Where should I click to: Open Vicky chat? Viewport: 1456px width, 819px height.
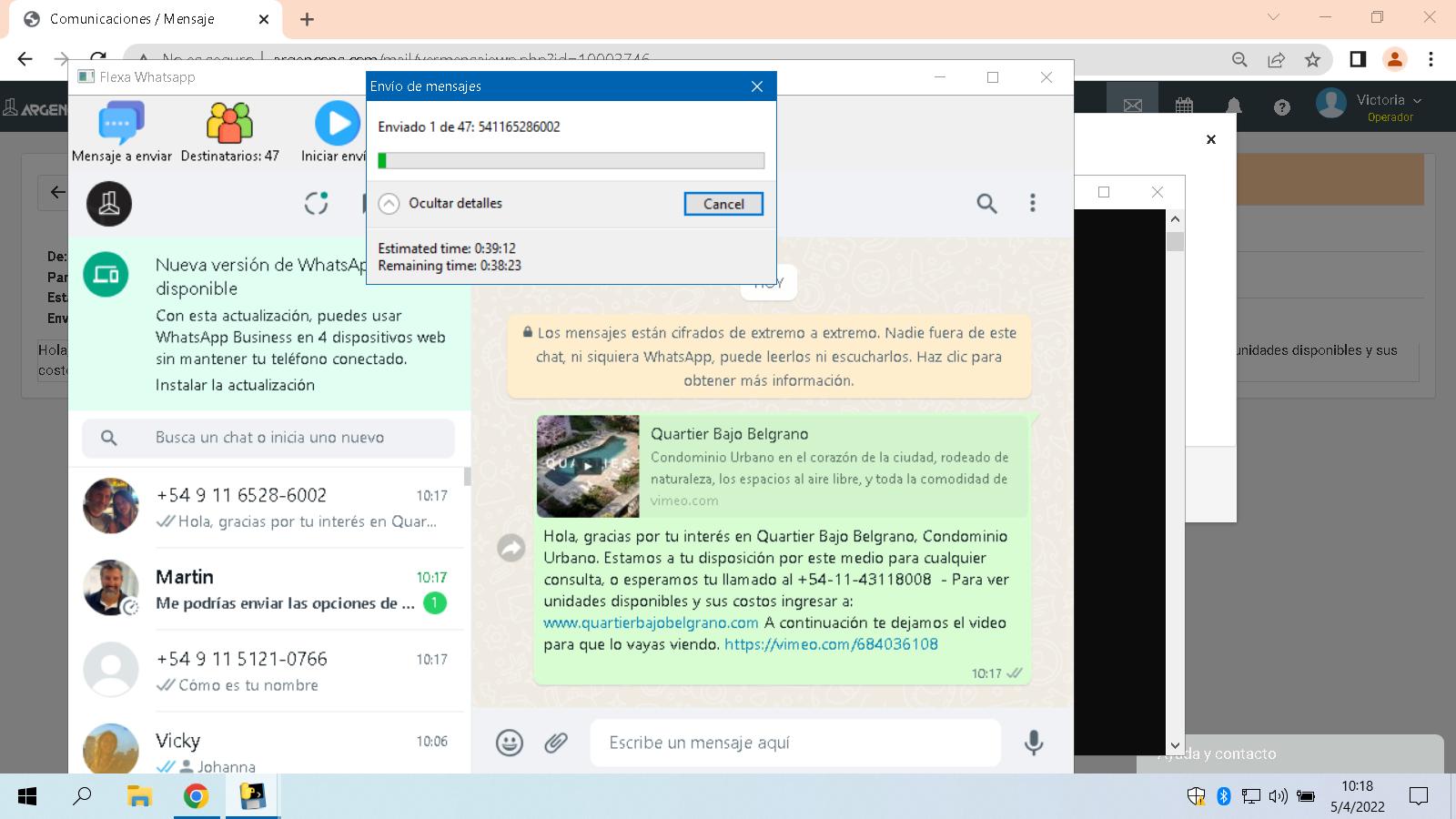tap(268, 744)
